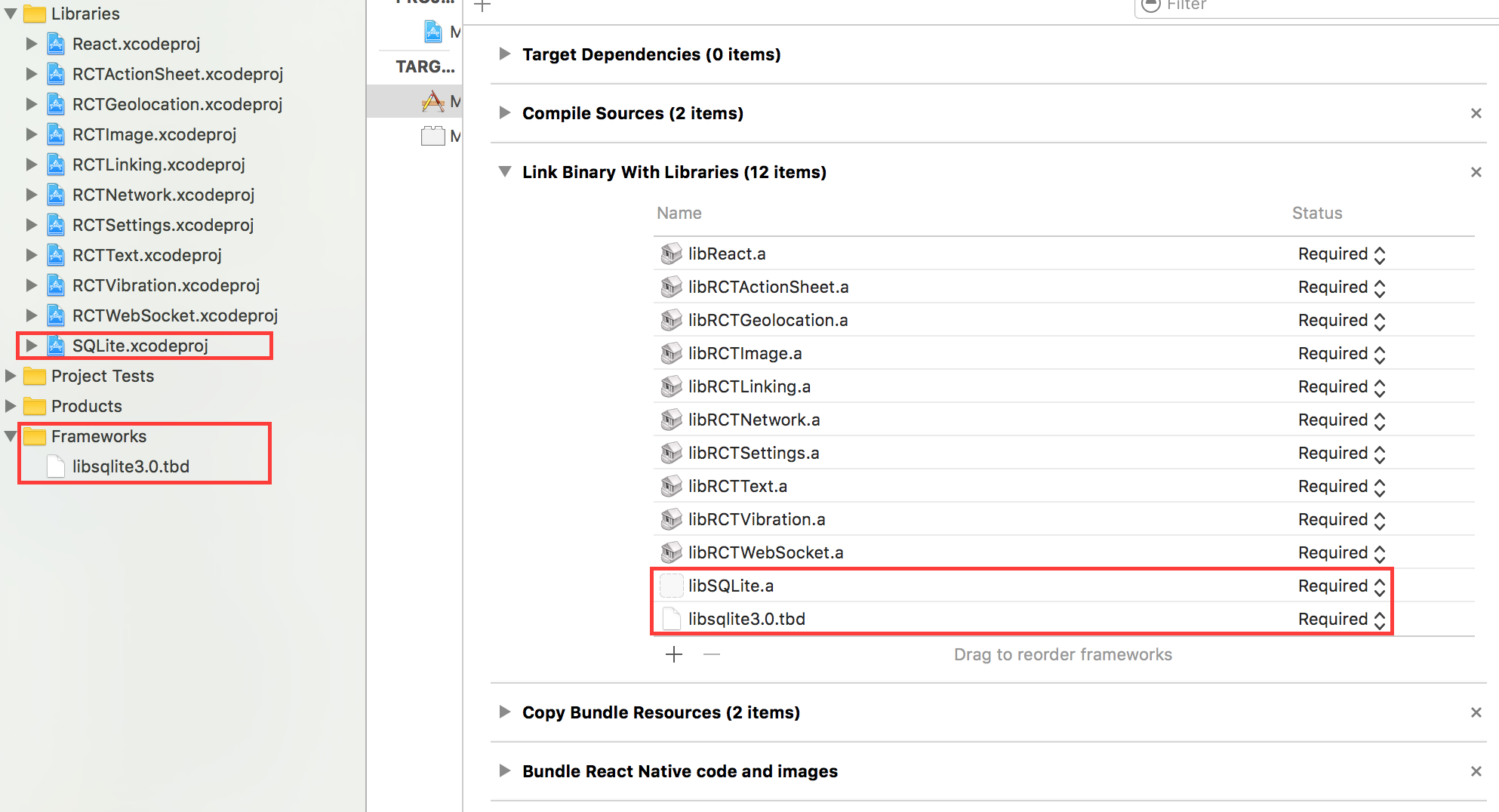The width and height of the screenshot is (1499, 812).
Task: Expand Bundle React Native code and images
Action: (x=505, y=771)
